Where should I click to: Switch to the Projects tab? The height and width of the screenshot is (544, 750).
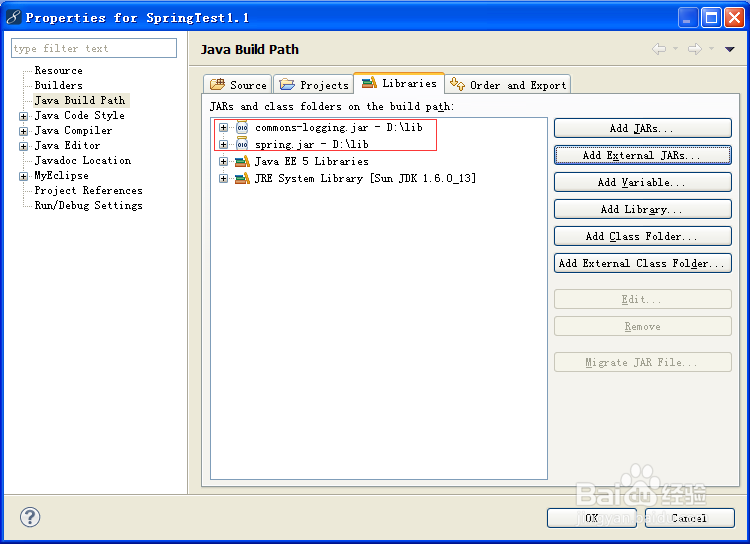click(314, 85)
